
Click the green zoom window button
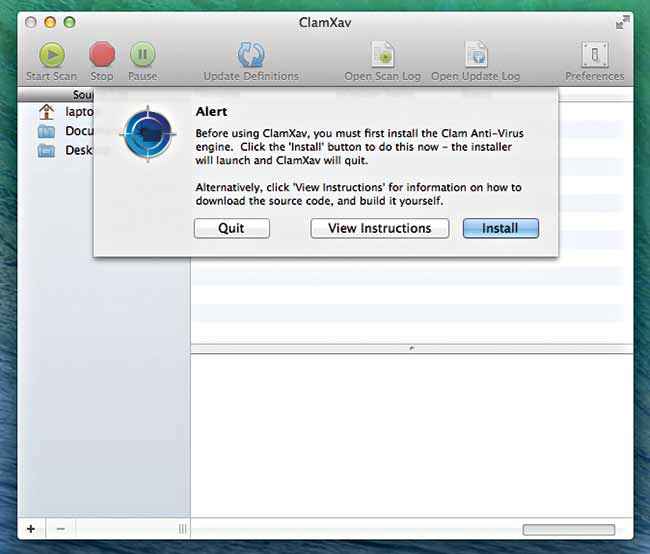[70, 22]
